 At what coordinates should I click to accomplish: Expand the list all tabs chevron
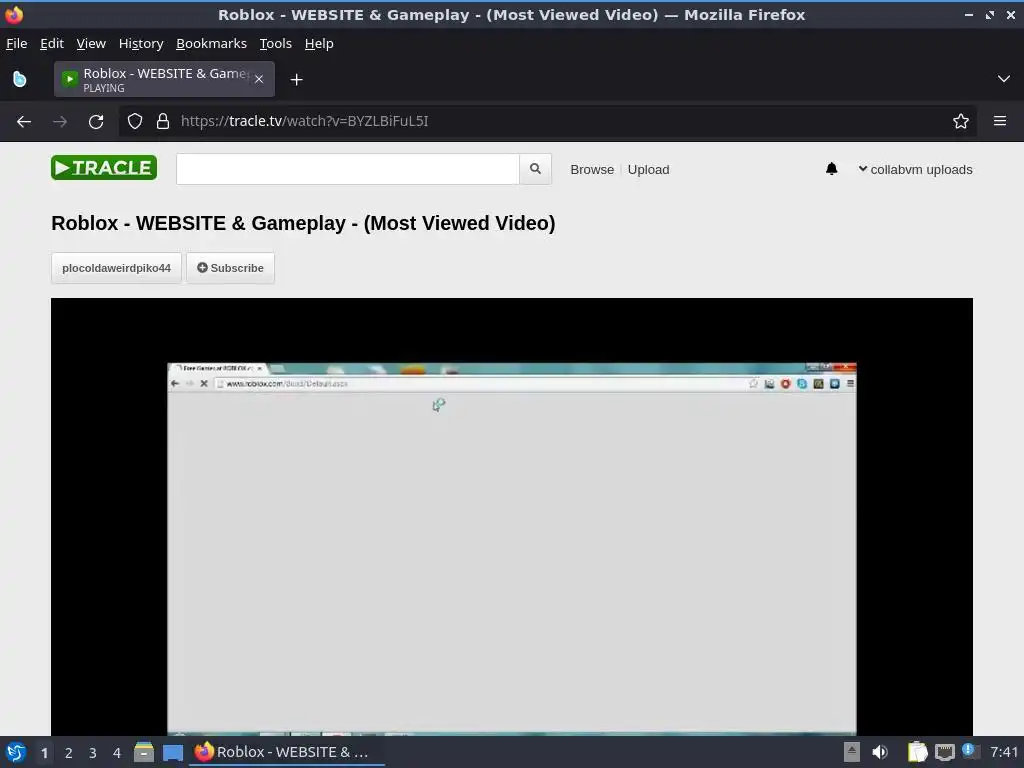pos(1003,79)
